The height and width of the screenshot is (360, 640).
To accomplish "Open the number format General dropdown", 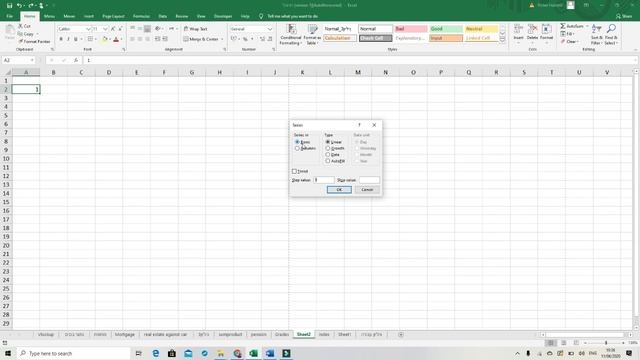I will [270, 29].
